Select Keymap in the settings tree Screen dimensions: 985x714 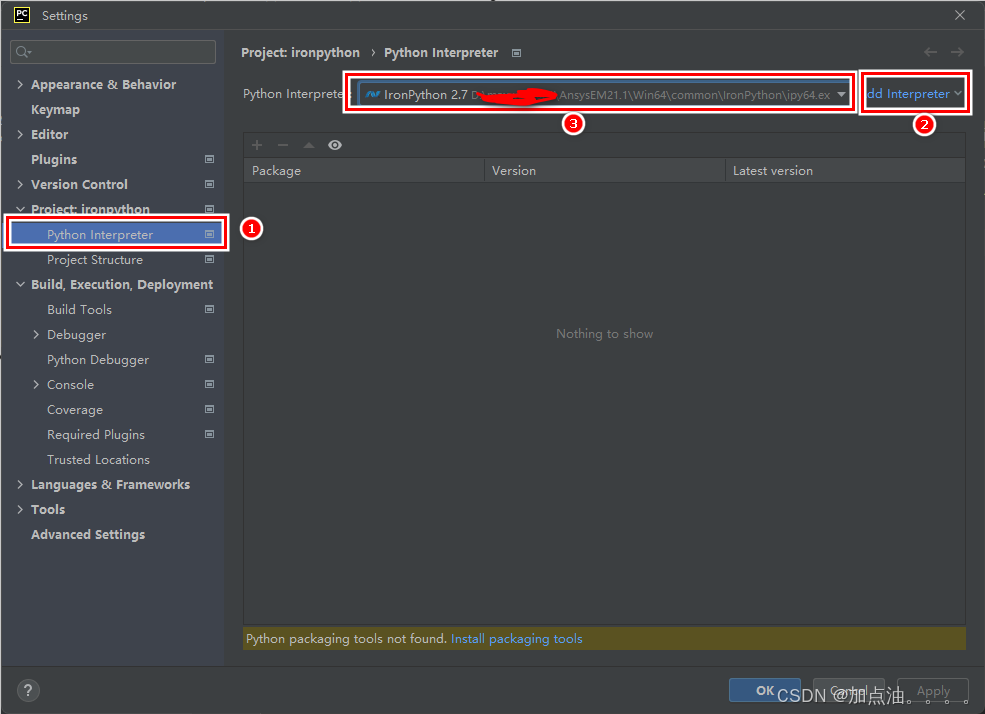point(55,110)
